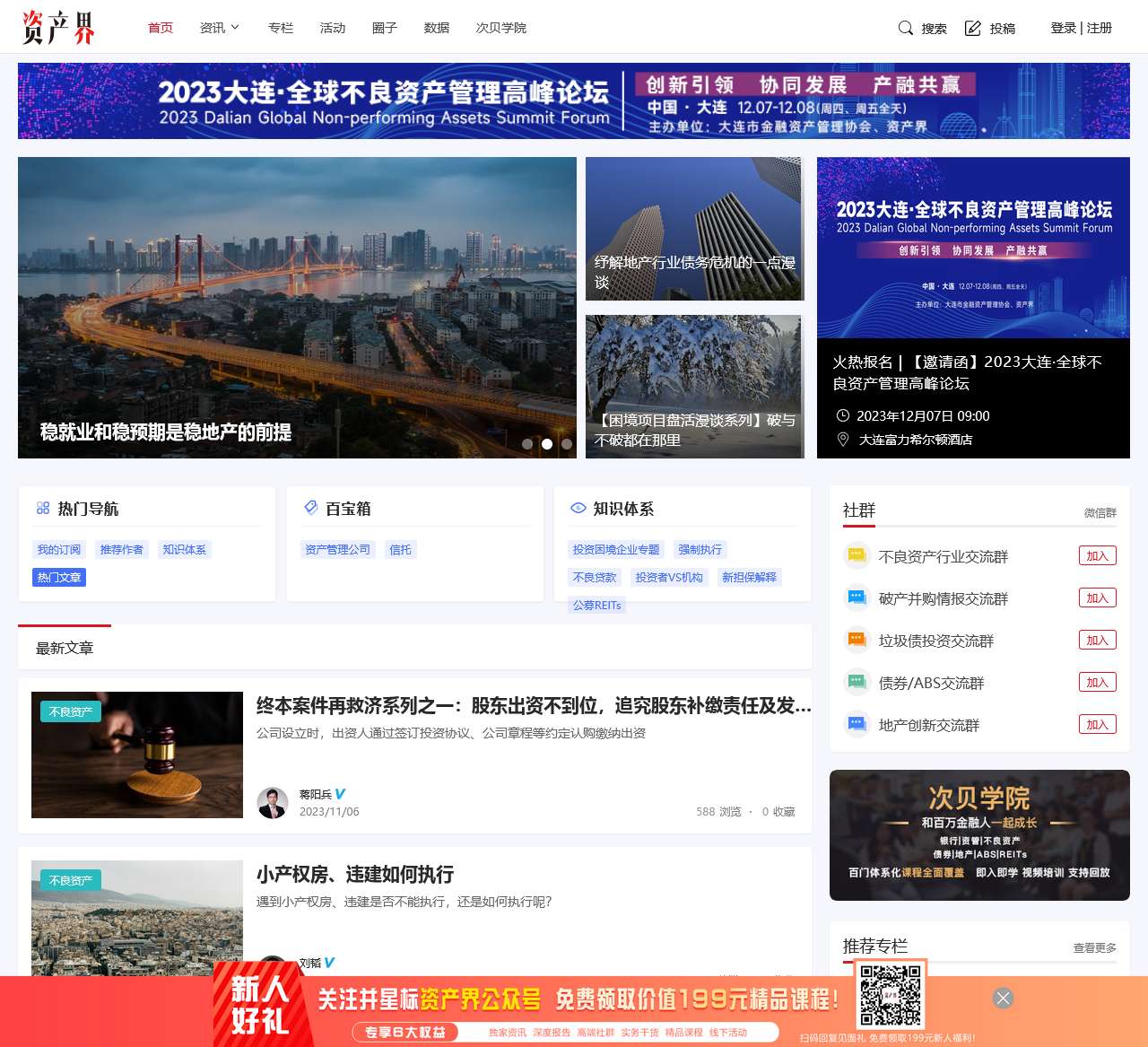
Task: Click the yellow chat icon for 不良资产行业交流群
Action: (857, 556)
